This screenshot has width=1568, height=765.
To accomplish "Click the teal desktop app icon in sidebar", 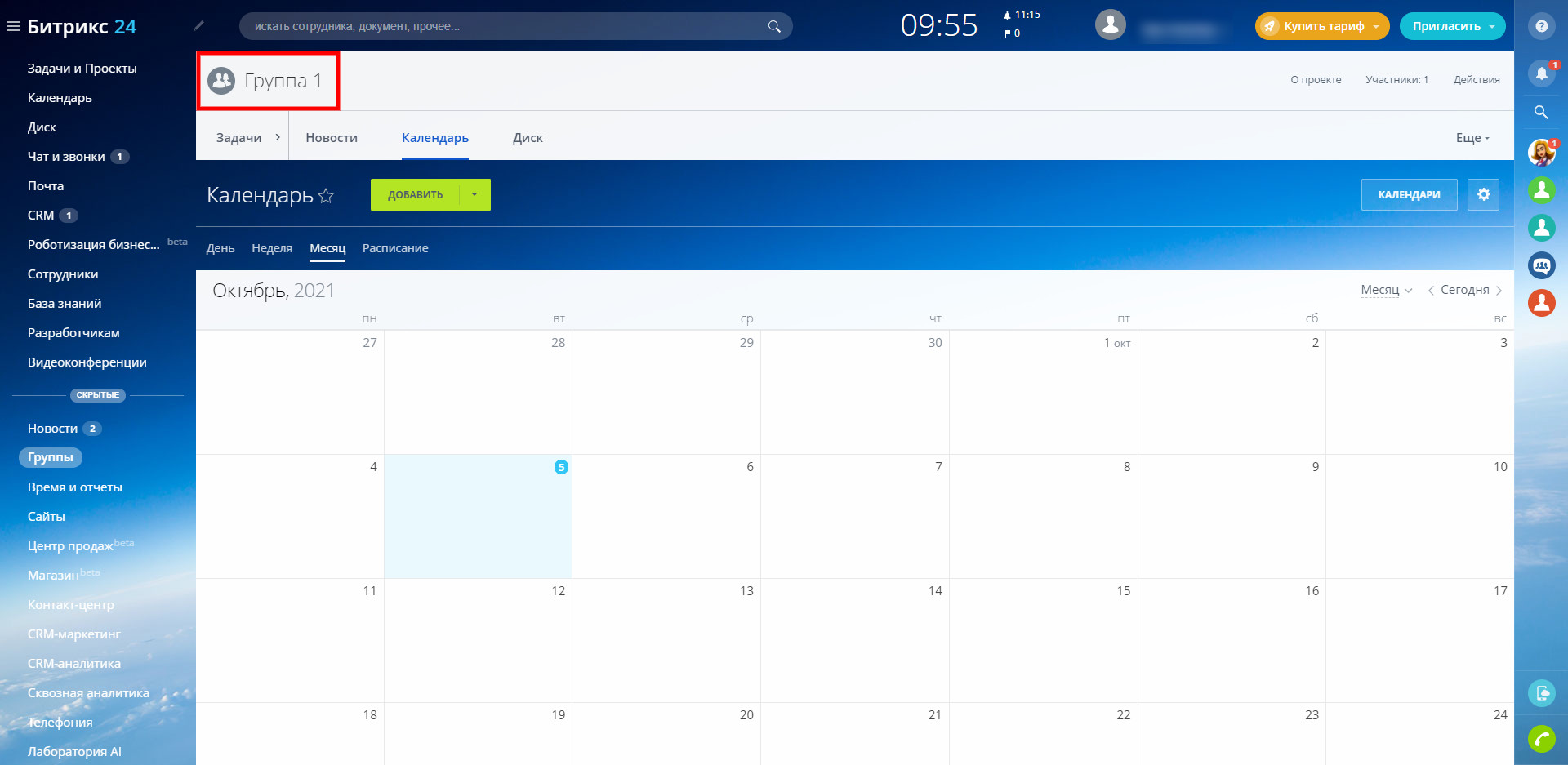I will pyautogui.click(x=1541, y=693).
